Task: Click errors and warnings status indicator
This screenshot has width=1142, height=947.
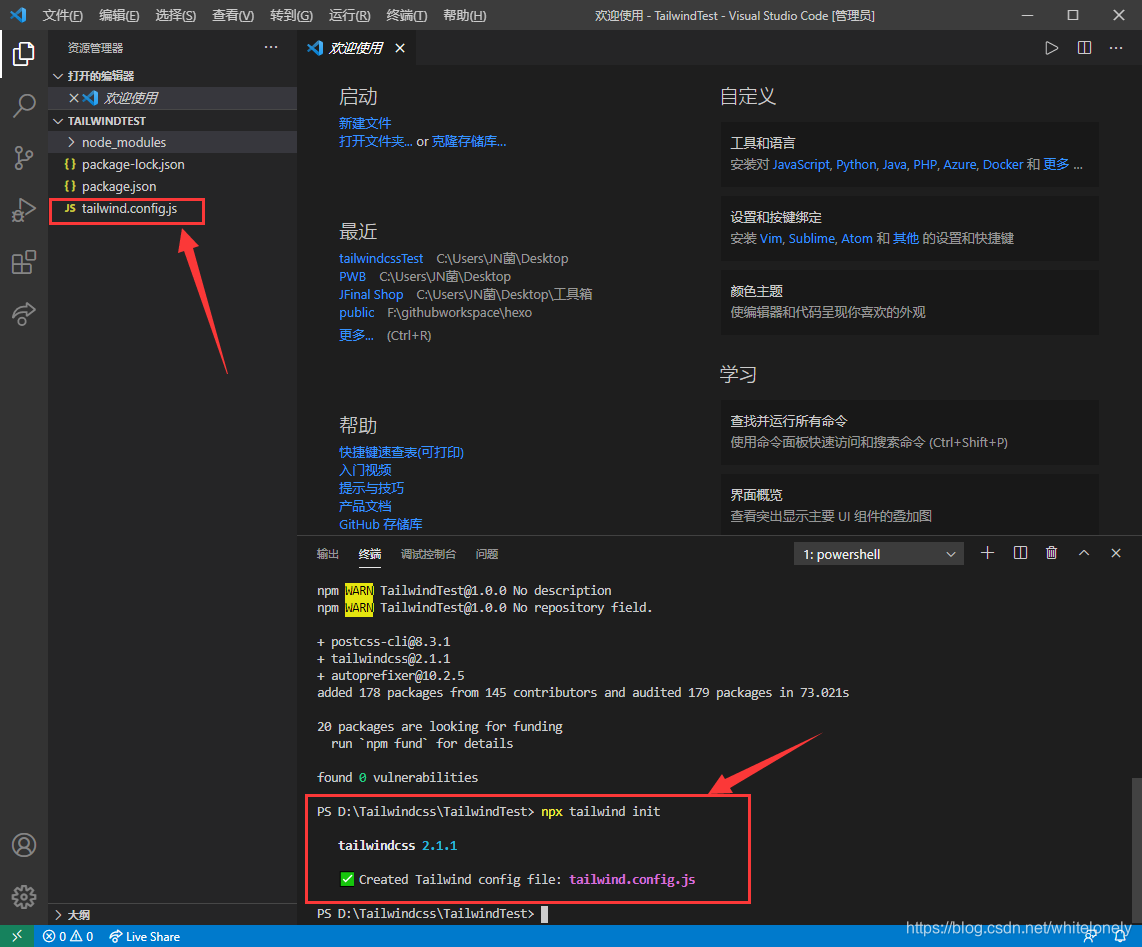Action: coord(68,936)
